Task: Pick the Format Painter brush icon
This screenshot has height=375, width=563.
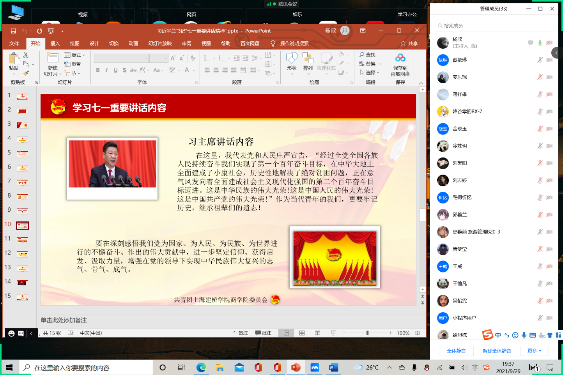Action: [x=25, y=73]
